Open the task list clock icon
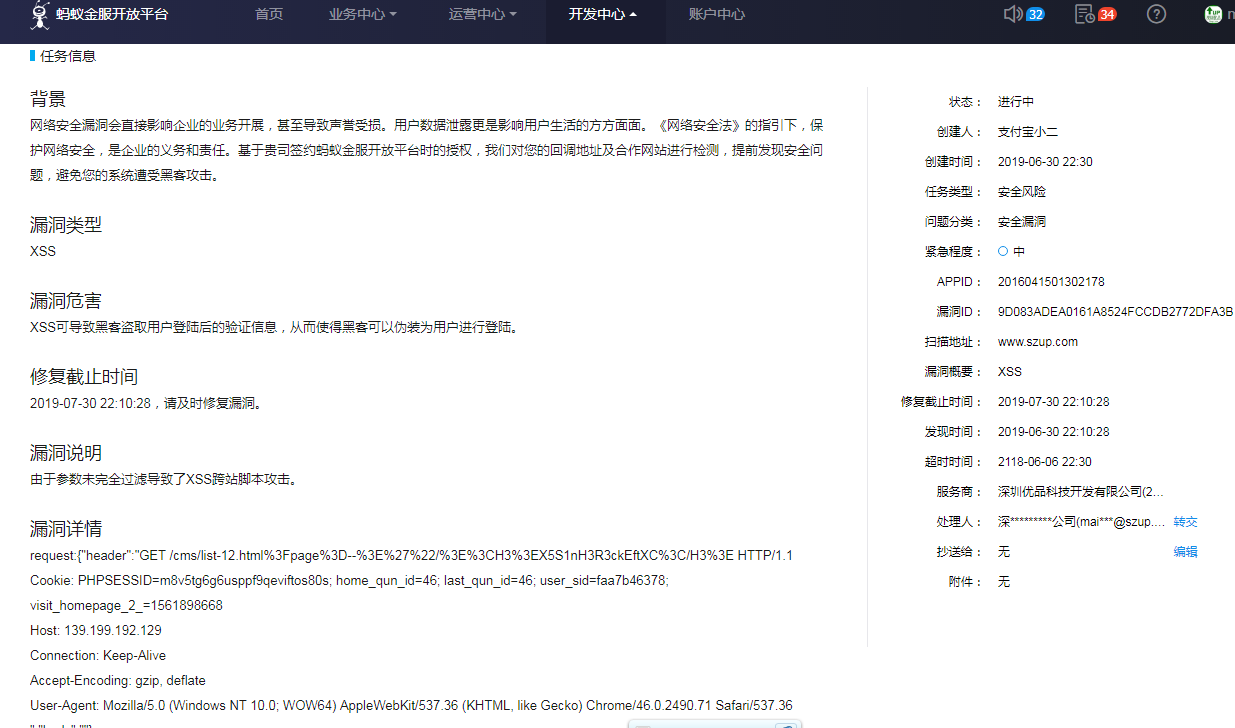This screenshot has height=728, width=1235. pos(1083,14)
